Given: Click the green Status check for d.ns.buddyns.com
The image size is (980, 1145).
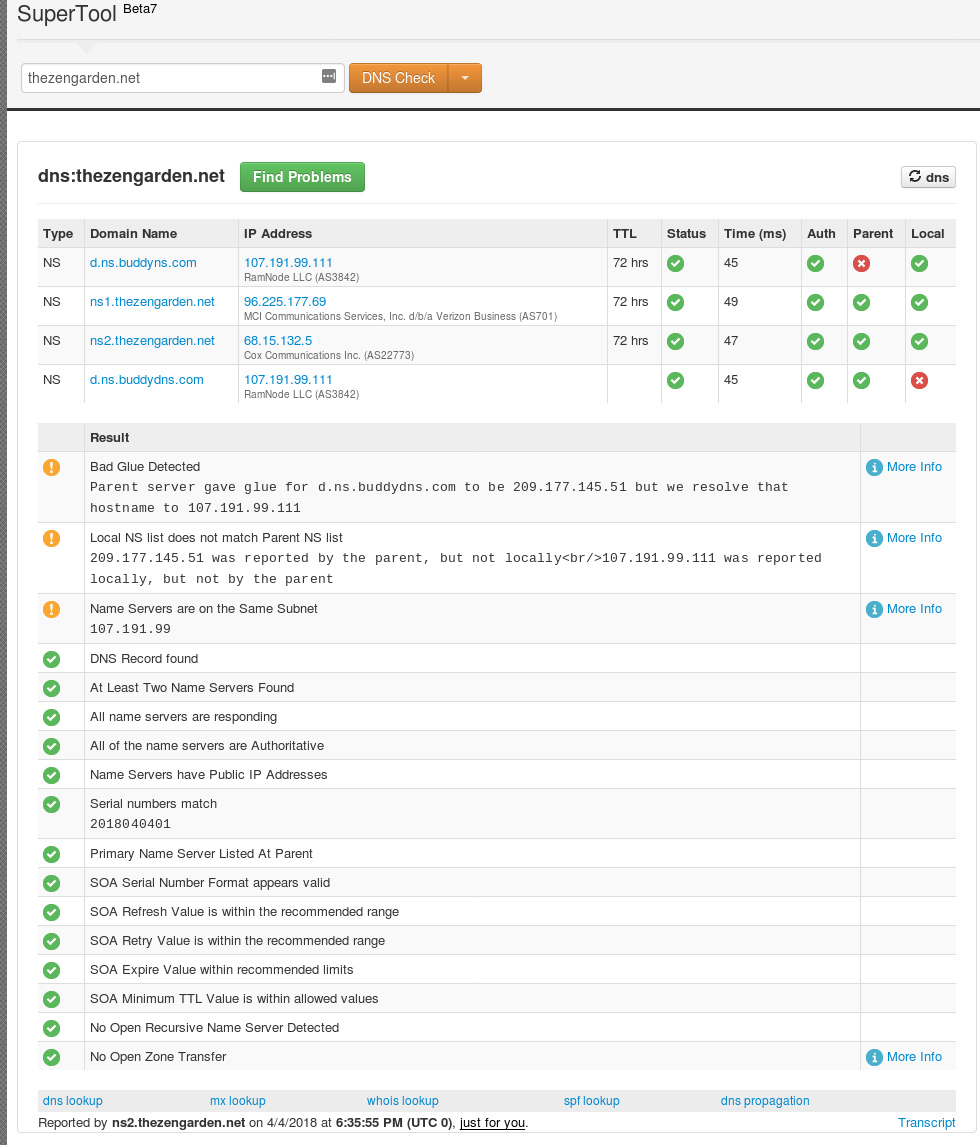Looking at the screenshot, I should [x=675, y=264].
